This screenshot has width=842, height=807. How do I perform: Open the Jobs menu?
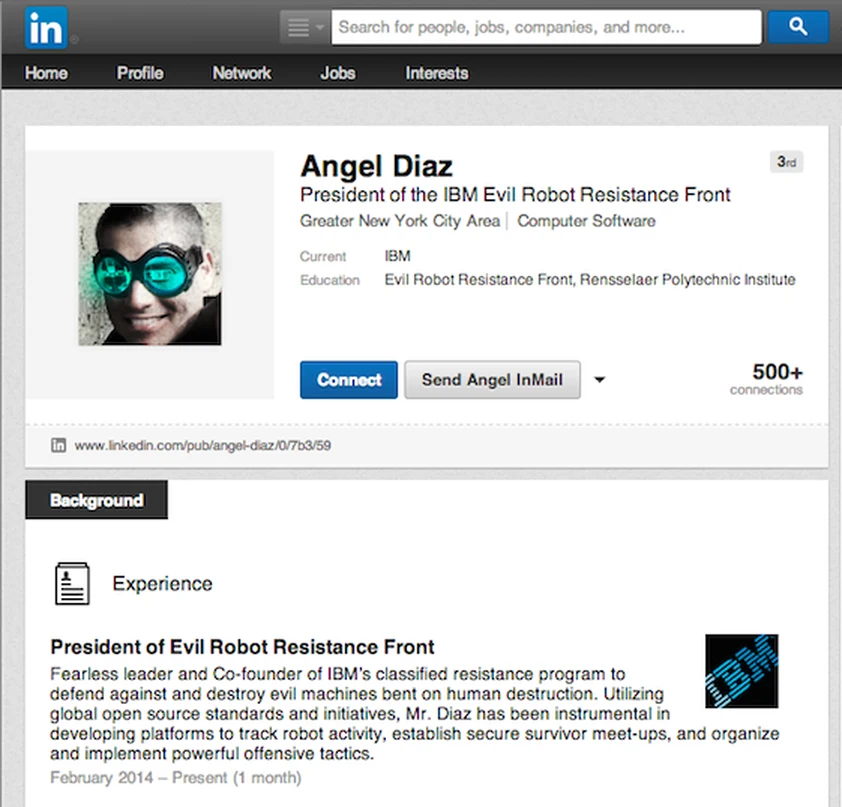pyautogui.click(x=338, y=73)
